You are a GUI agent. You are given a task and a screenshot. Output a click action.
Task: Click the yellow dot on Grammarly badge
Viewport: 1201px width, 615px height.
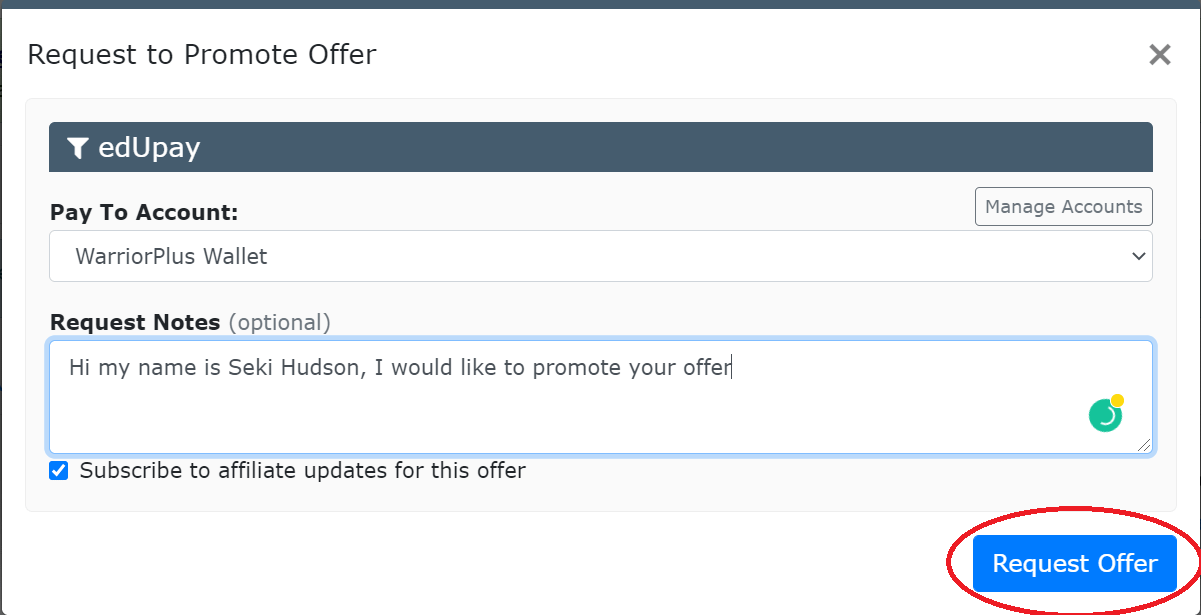tap(1117, 401)
